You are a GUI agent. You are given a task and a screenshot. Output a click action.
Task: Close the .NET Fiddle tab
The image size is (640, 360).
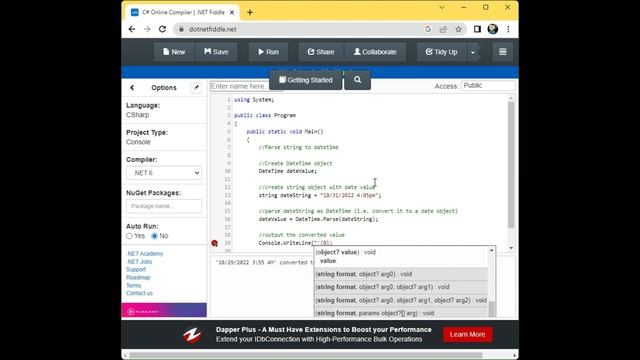click(x=232, y=13)
